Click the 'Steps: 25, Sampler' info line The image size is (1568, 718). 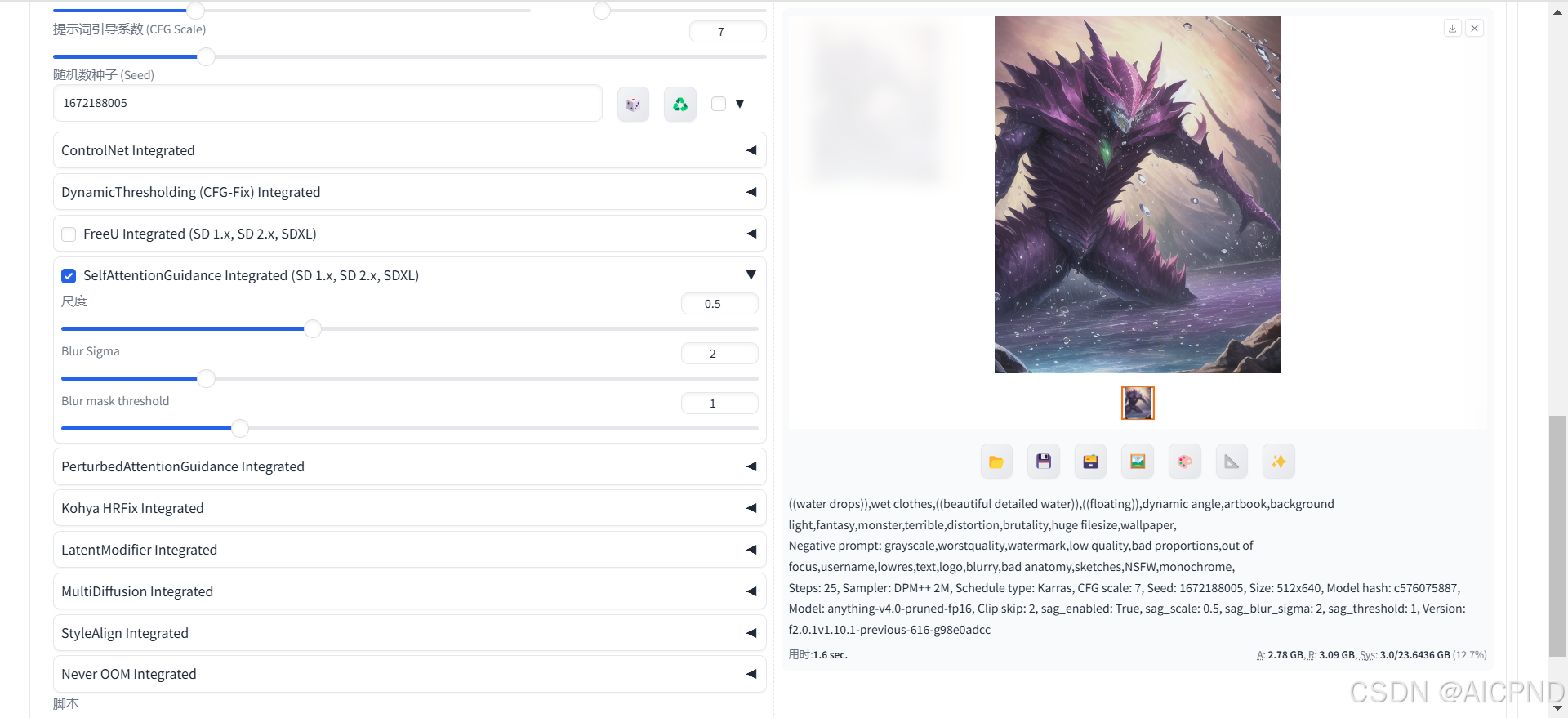(1125, 588)
